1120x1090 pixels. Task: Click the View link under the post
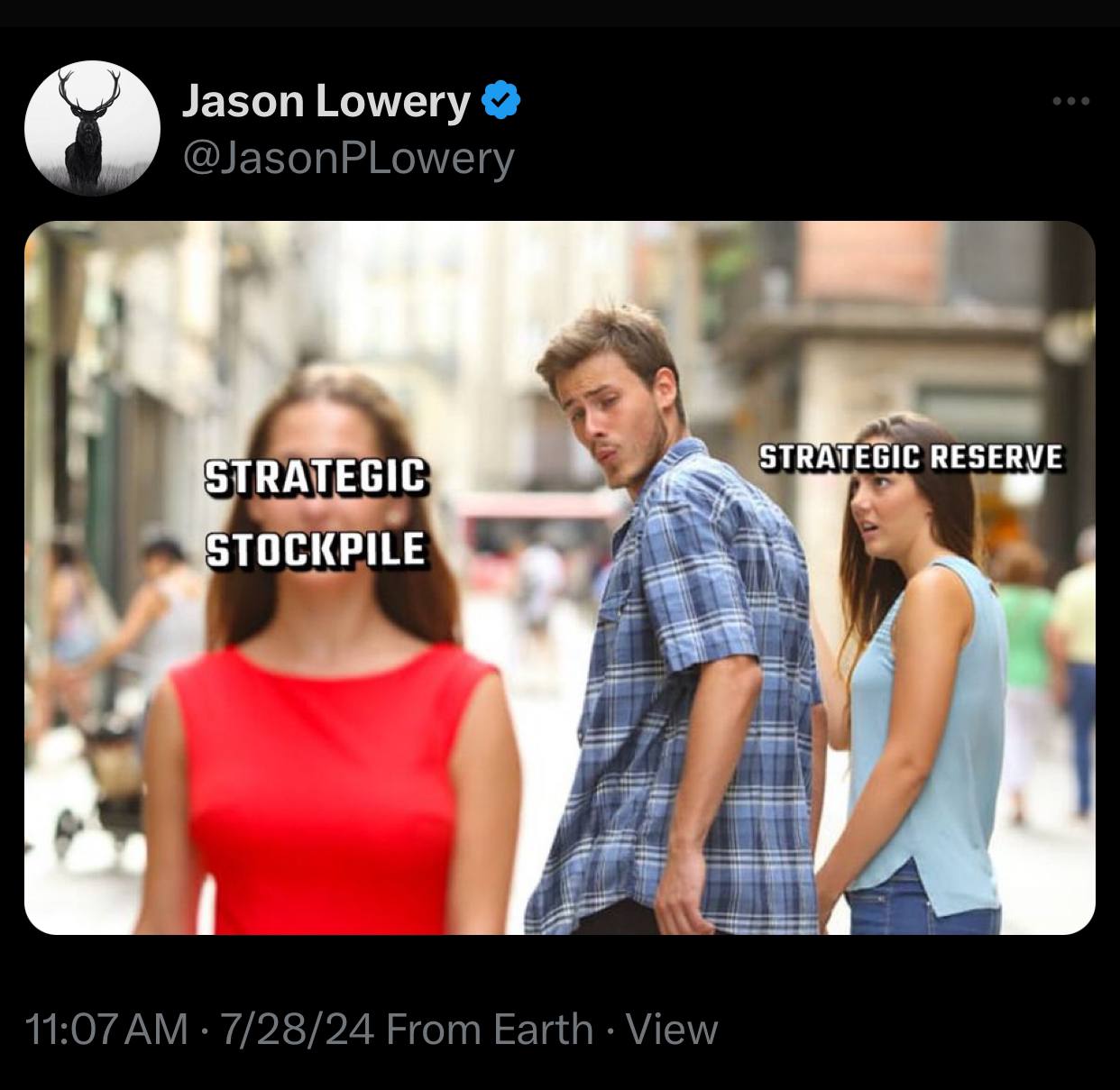[672, 1030]
